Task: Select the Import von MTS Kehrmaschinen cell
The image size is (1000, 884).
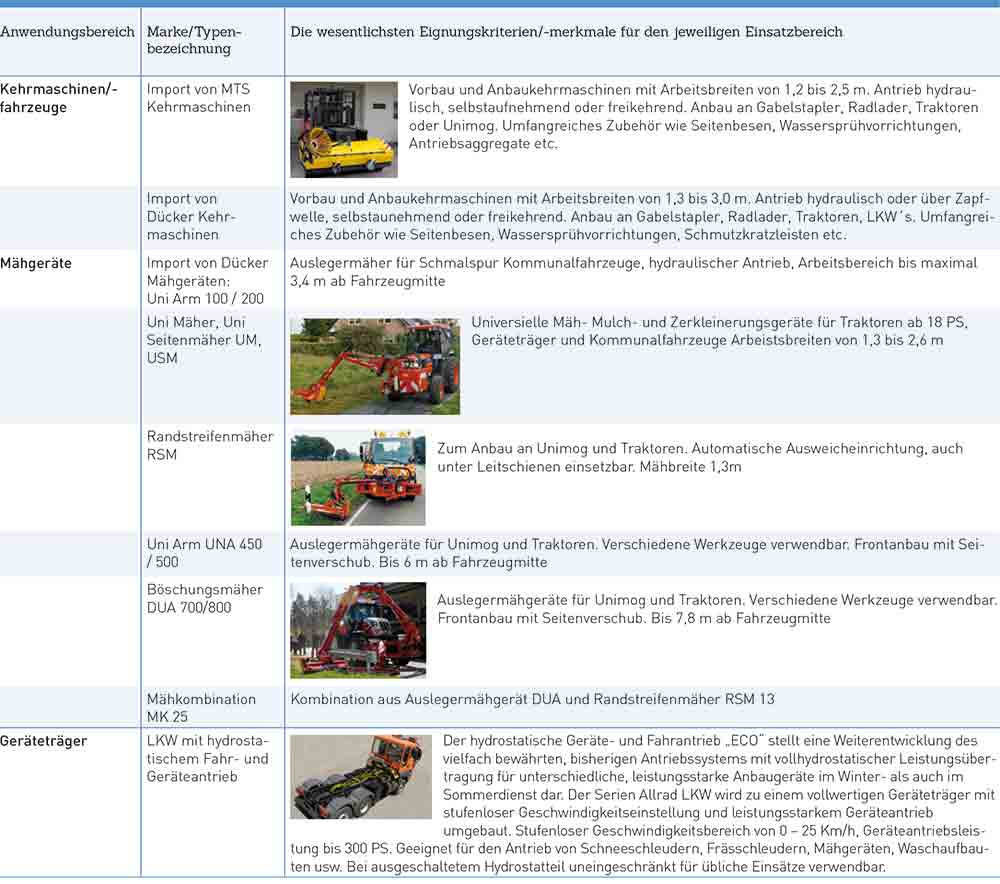Action: (x=198, y=98)
